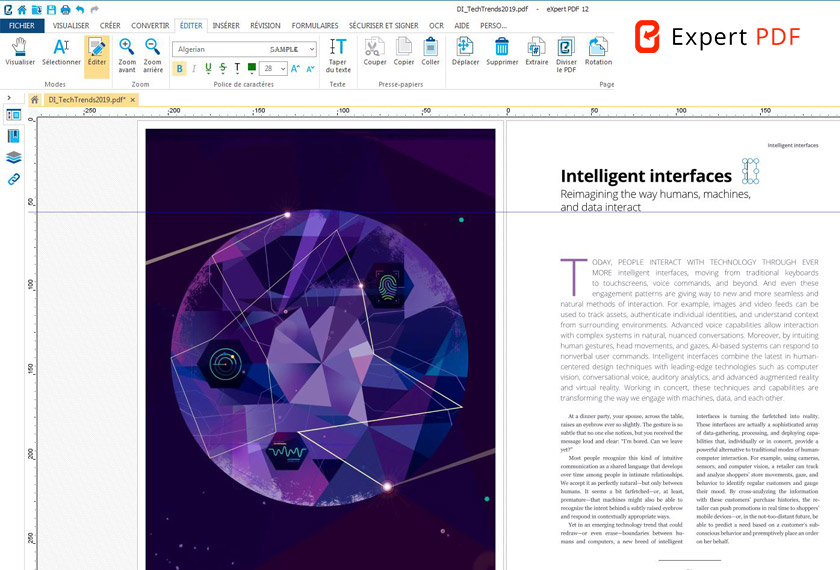The width and height of the screenshot is (840, 570).
Task: Switch to the CRÉER ribbon tab
Action: (110, 26)
